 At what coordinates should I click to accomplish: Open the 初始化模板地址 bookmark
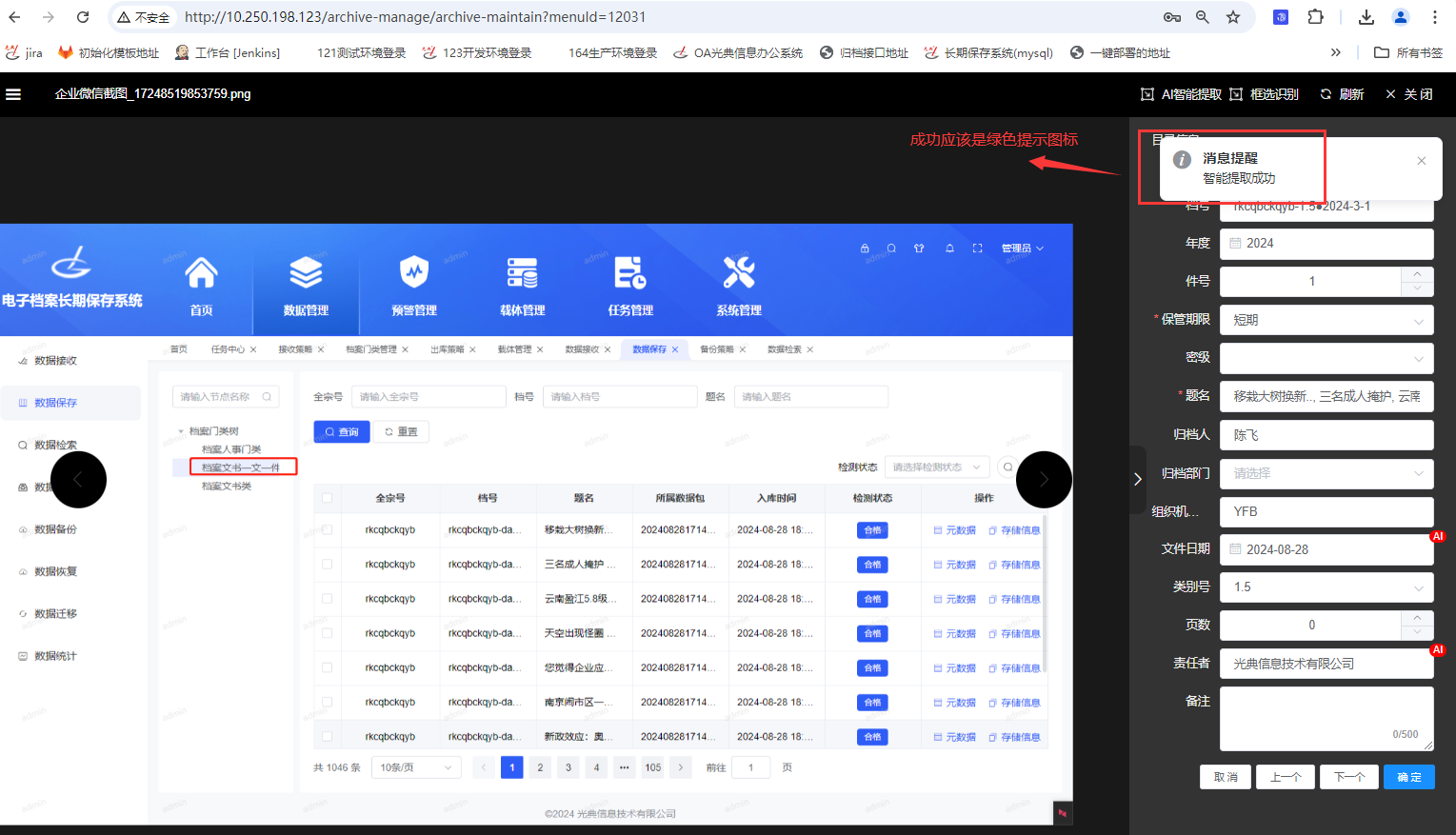(x=109, y=53)
